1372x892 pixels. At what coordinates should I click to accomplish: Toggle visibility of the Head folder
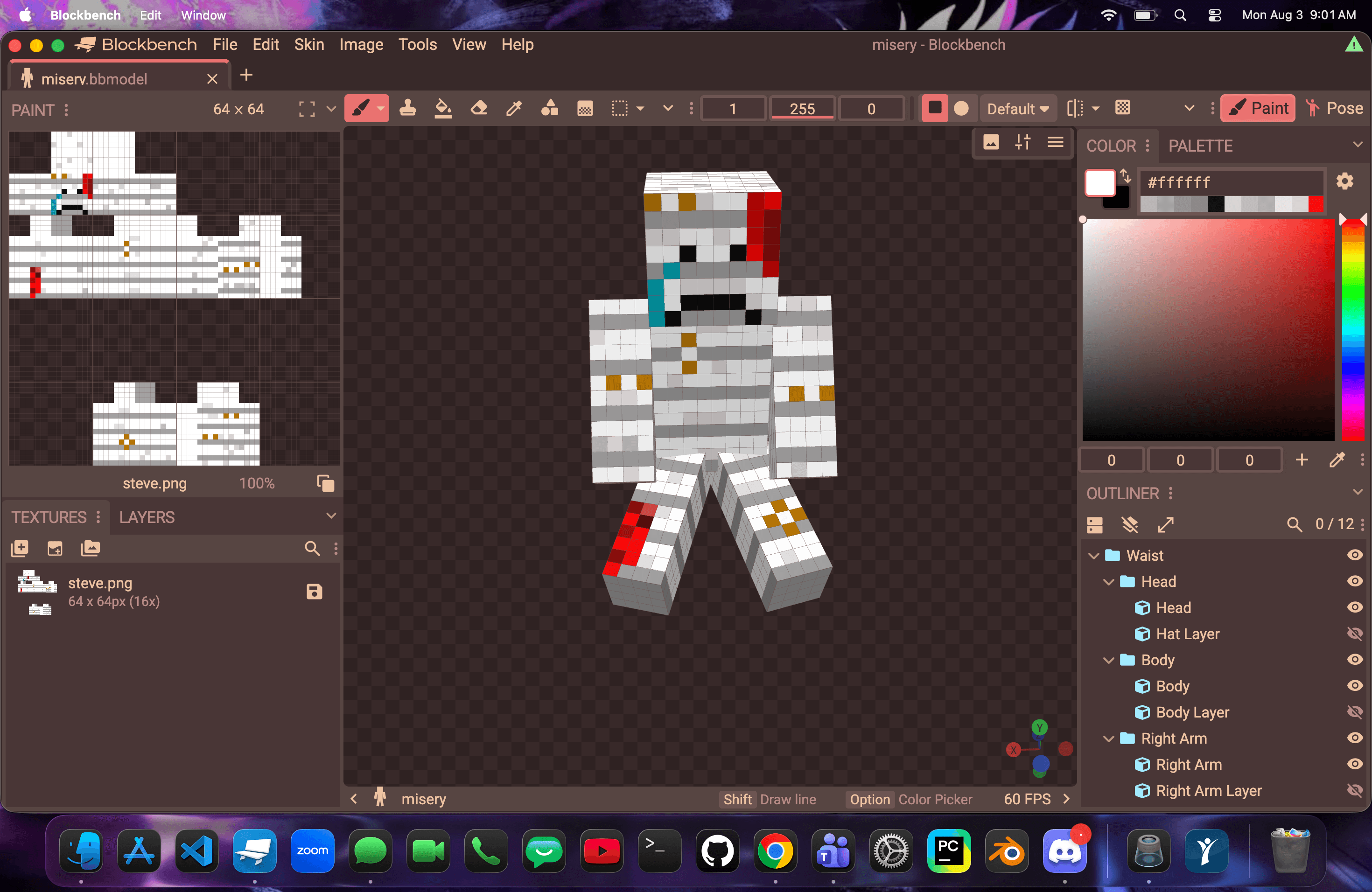point(1355,581)
